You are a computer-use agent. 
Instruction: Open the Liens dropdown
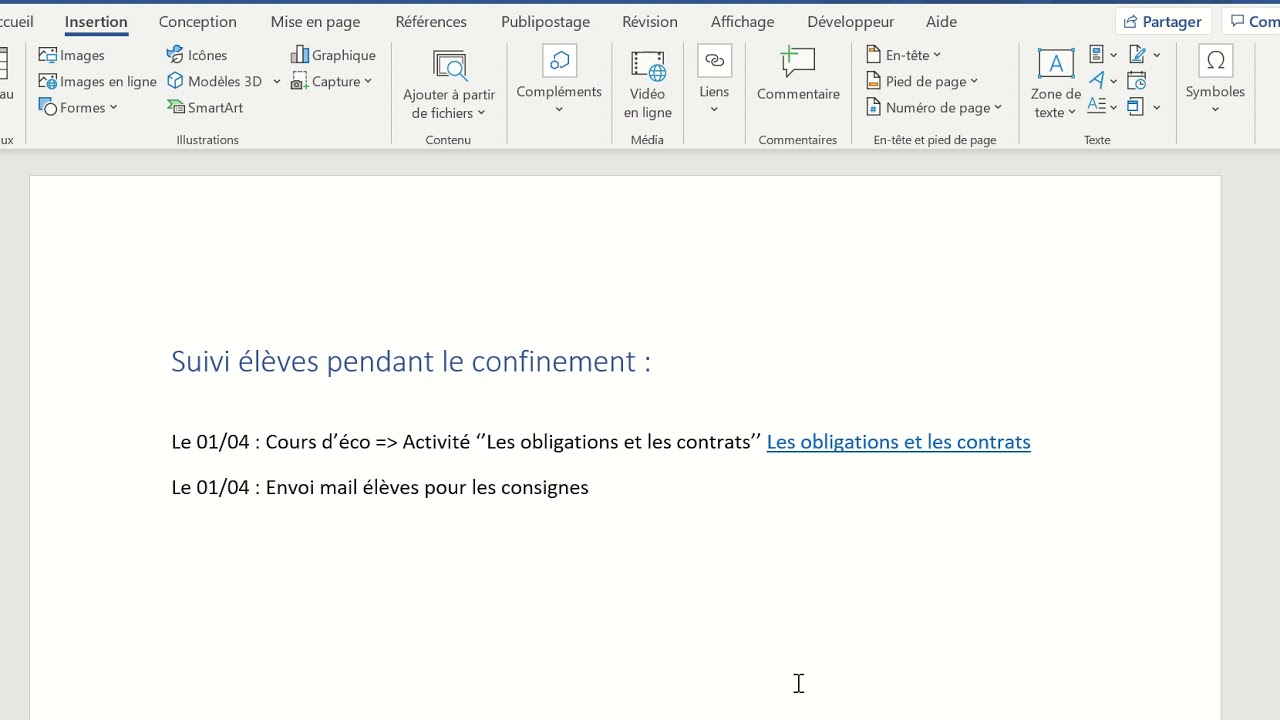coord(714,80)
